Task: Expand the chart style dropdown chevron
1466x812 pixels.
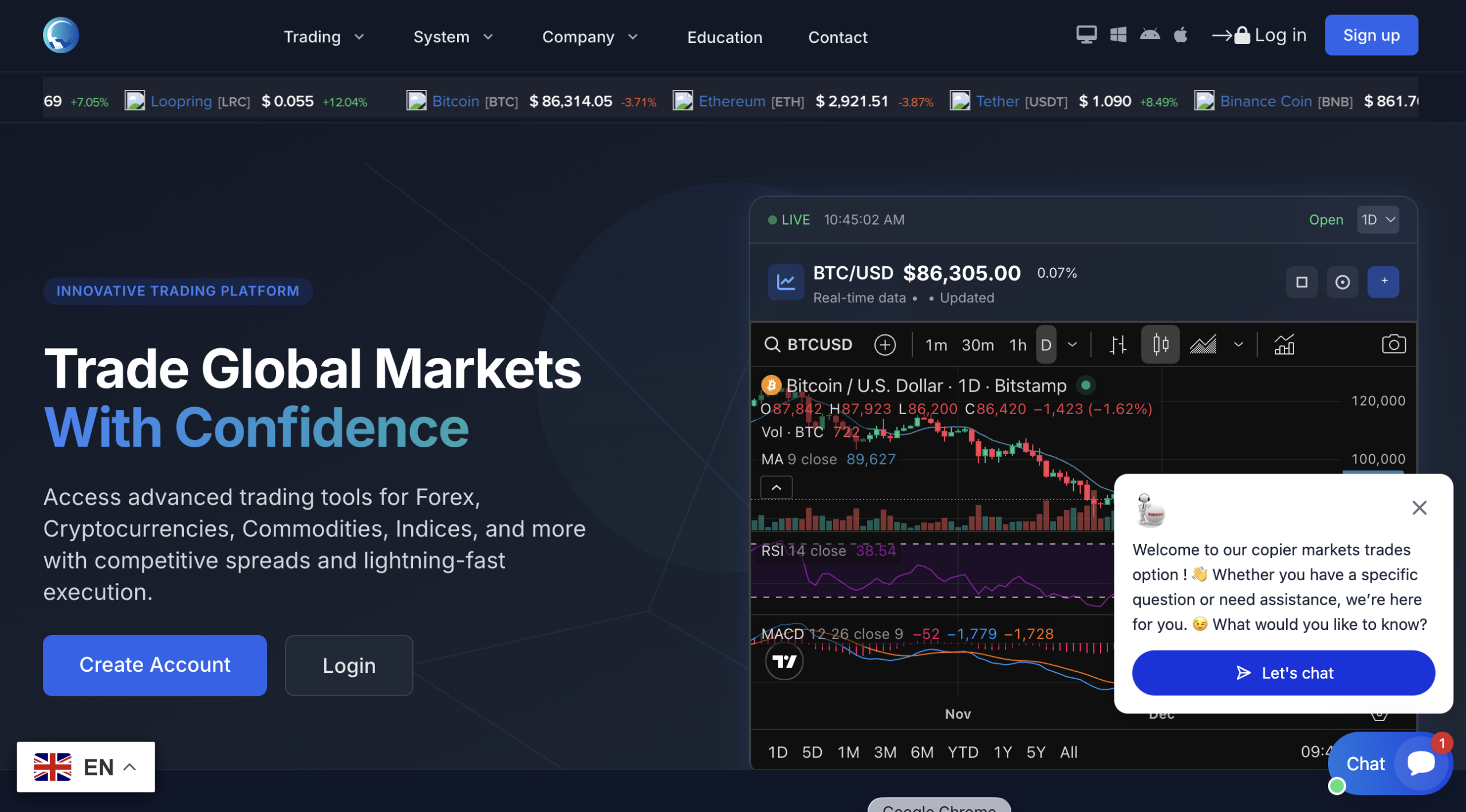Action: pyautogui.click(x=1238, y=344)
